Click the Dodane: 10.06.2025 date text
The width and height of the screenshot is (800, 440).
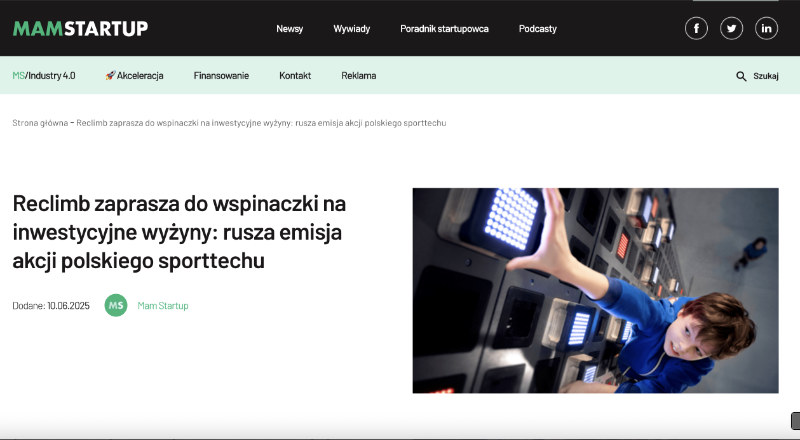[51, 306]
